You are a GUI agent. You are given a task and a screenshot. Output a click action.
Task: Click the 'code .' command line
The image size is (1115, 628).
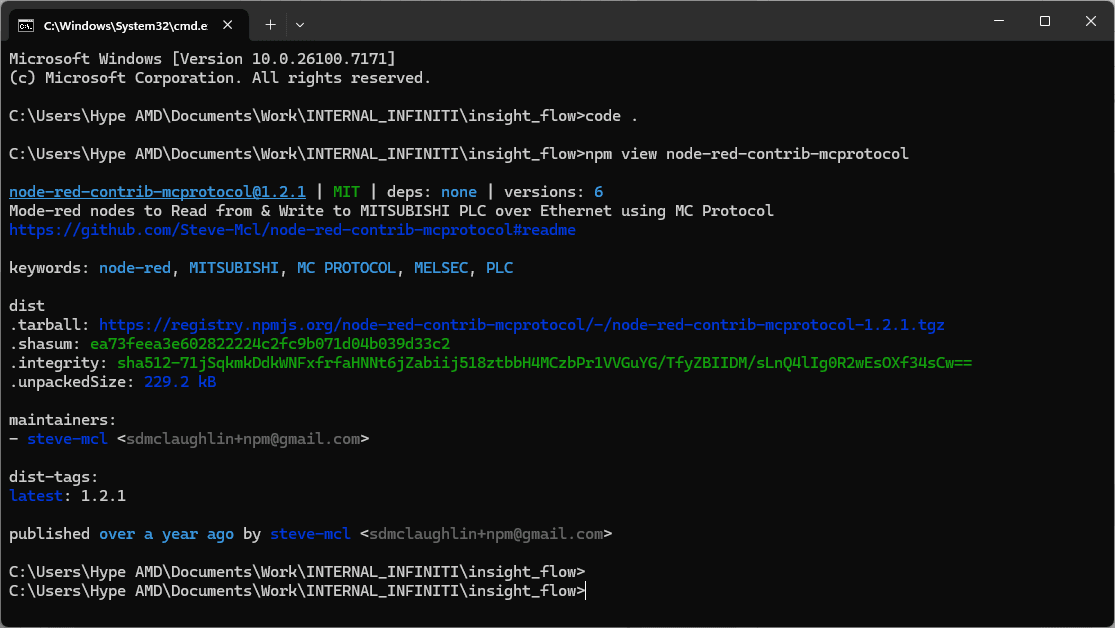324,116
